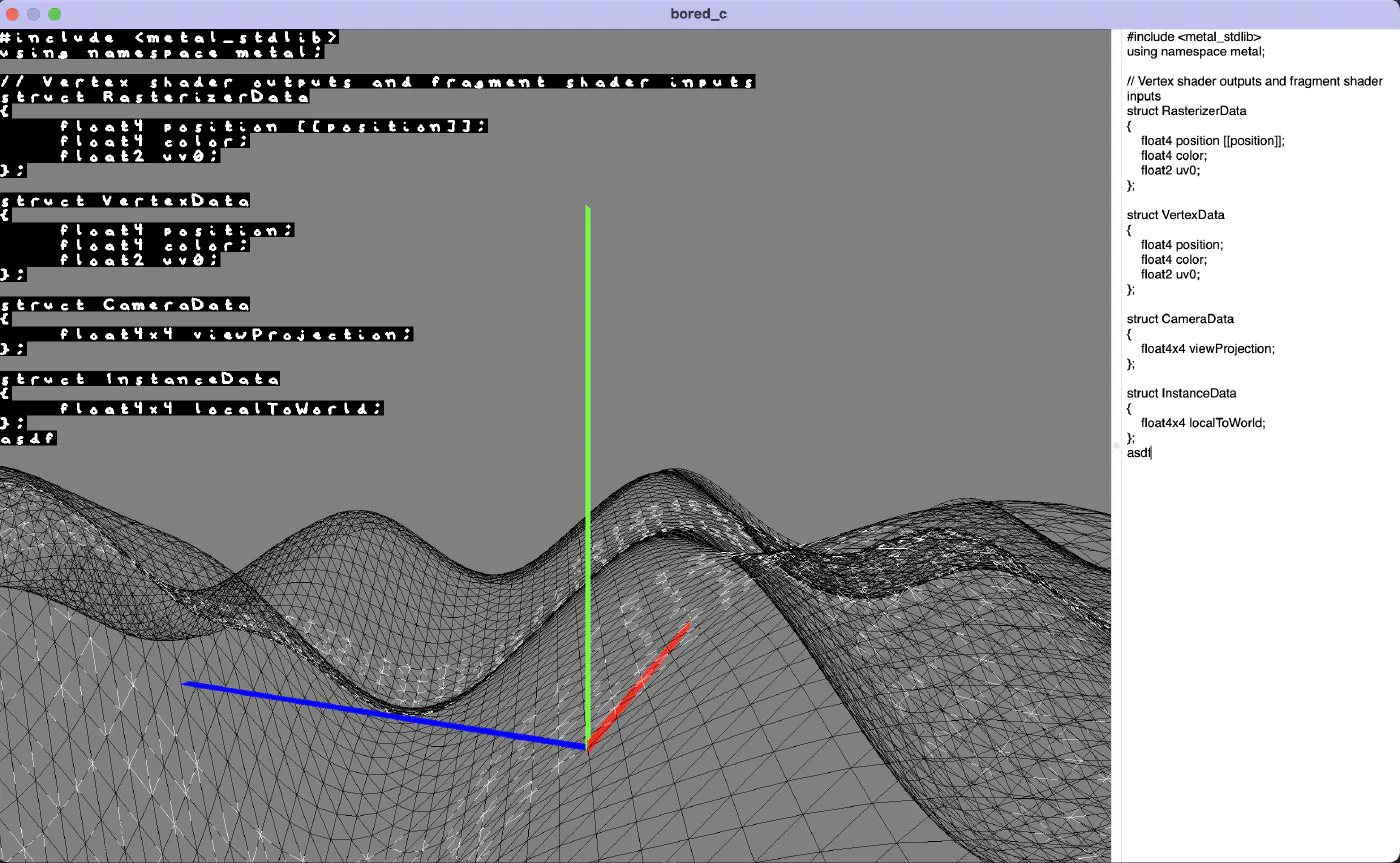Viewport: 1400px width, 863px height.
Task: Click the splitter handle beside the text editor
Action: click(x=1116, y=445)
